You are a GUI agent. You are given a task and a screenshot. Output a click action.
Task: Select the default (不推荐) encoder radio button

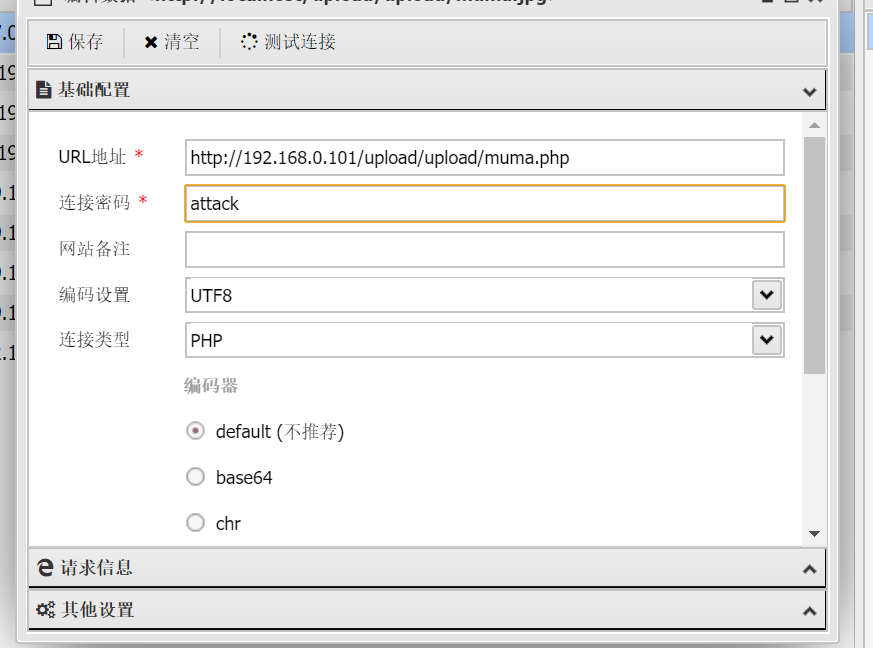196,431
